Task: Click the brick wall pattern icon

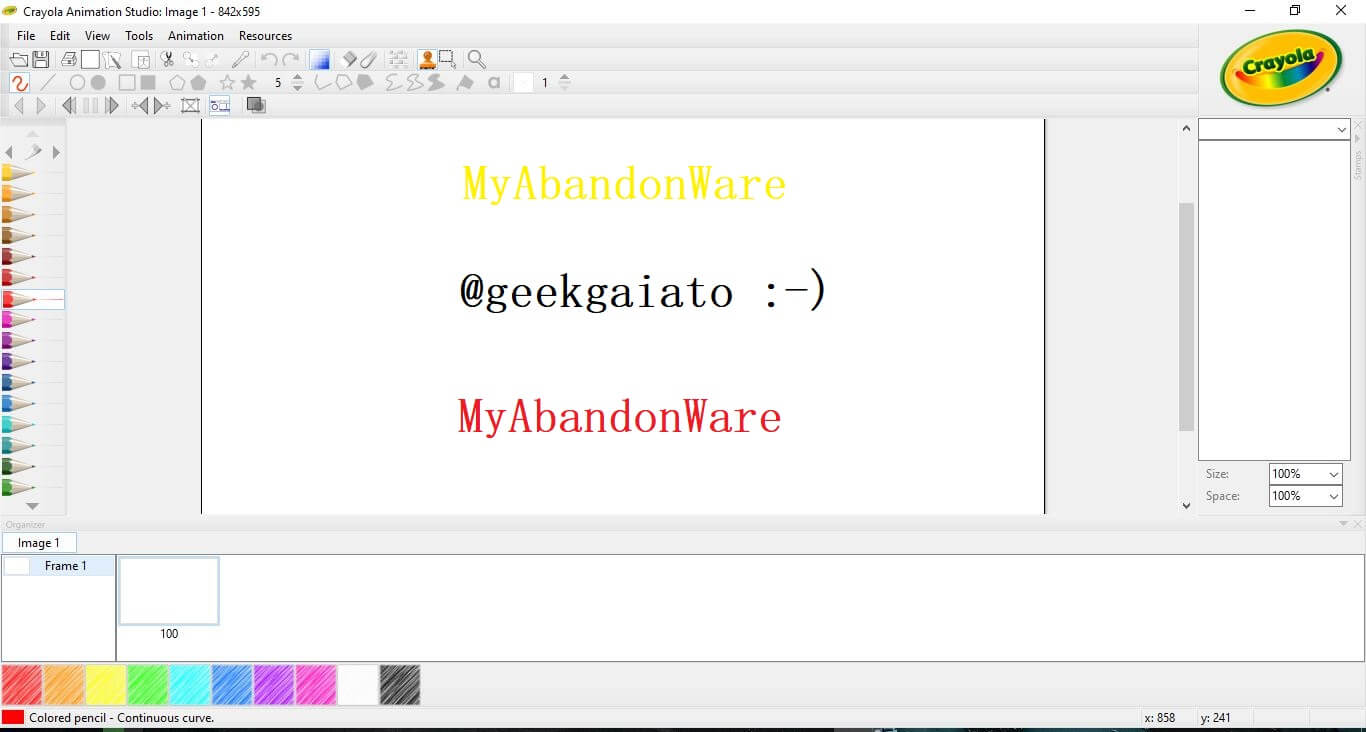Action: click(398, 60)
